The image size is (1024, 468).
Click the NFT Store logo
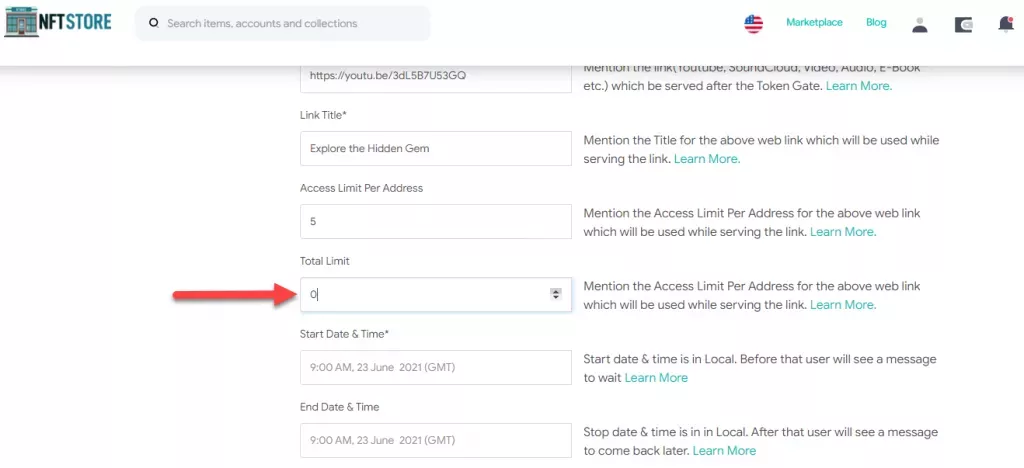coord(58,22)
